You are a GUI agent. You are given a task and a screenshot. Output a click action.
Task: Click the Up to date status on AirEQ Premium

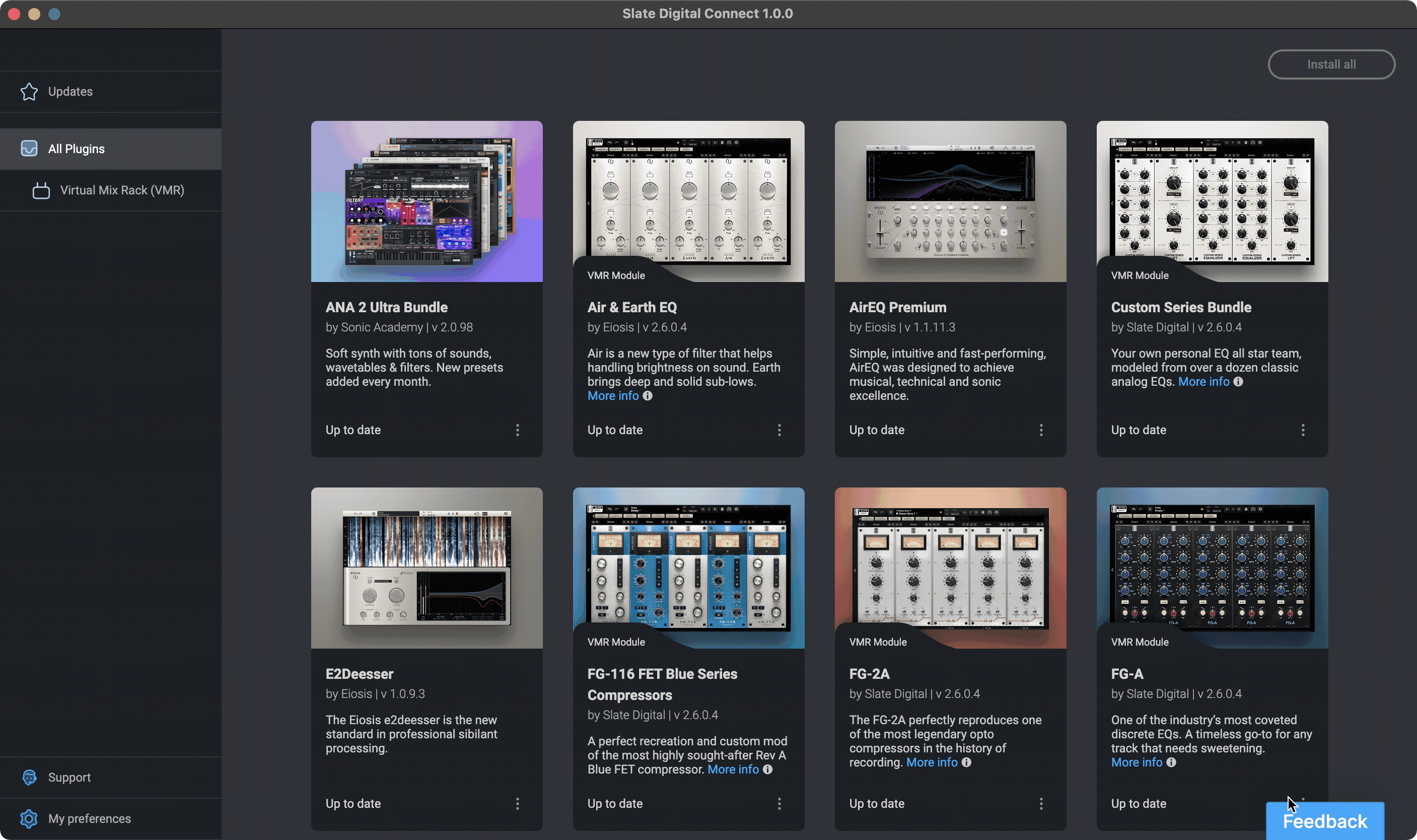(x=877, y=430)
